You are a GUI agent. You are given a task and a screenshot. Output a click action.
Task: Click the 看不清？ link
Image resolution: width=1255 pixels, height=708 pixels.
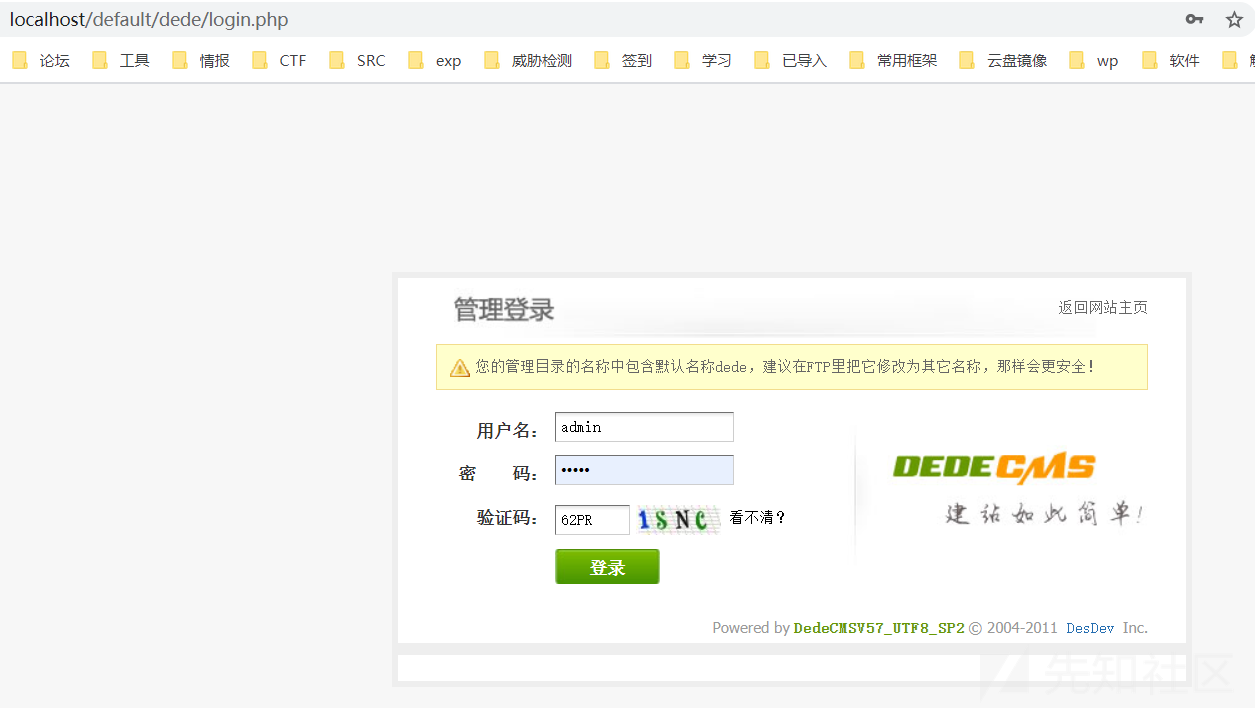tap(758, 518)
